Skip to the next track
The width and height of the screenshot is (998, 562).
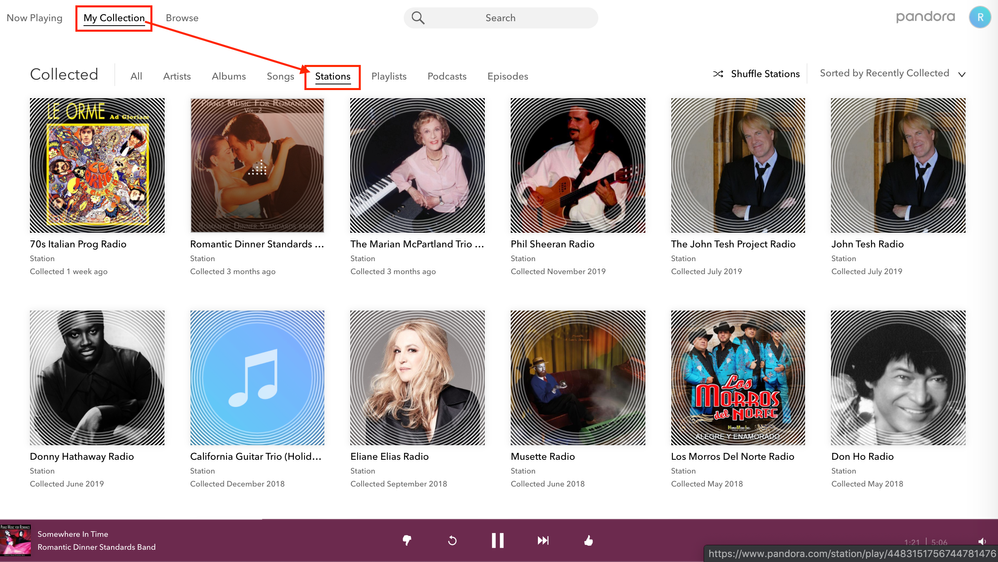(543, 541)
